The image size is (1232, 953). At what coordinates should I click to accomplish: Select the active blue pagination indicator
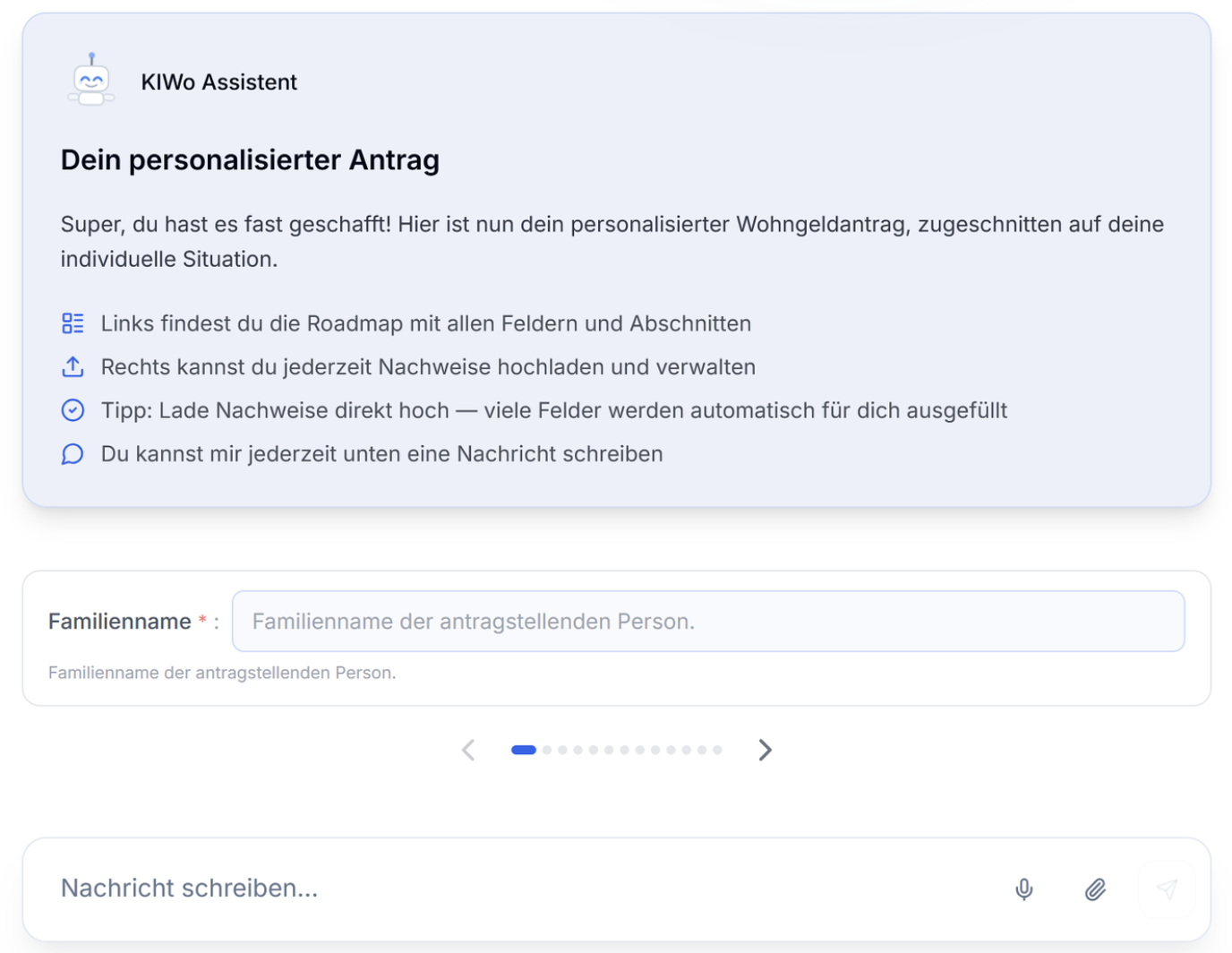(x=524, y=750)
